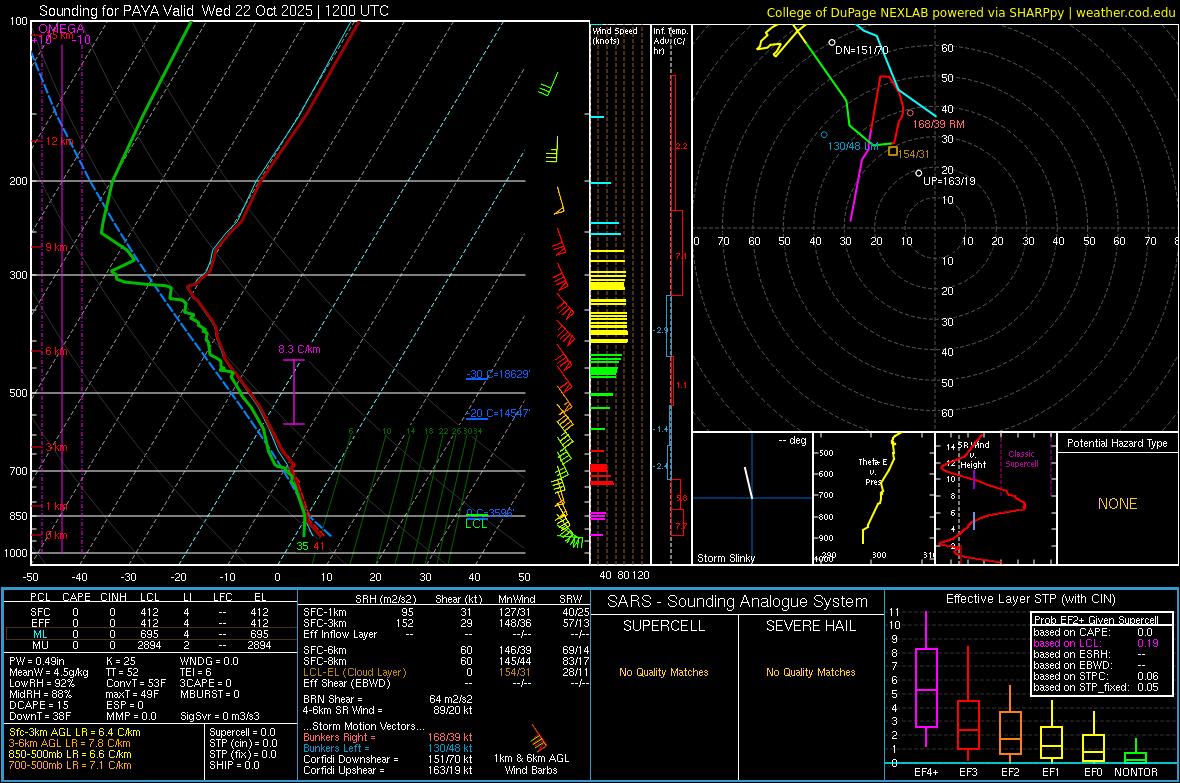Click the 1km & 6km AGL wind barbs icon

(537, 741)
